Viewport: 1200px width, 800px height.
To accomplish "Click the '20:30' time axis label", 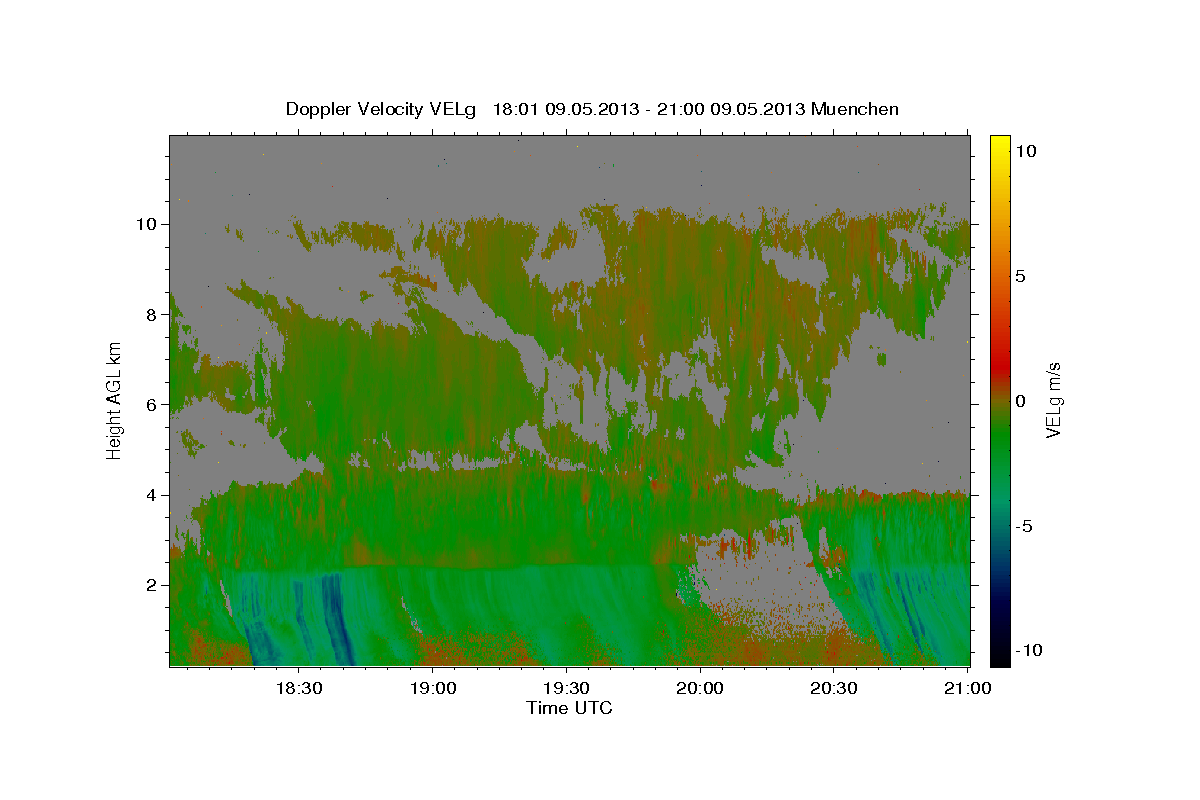I will (x=835, y=688).
